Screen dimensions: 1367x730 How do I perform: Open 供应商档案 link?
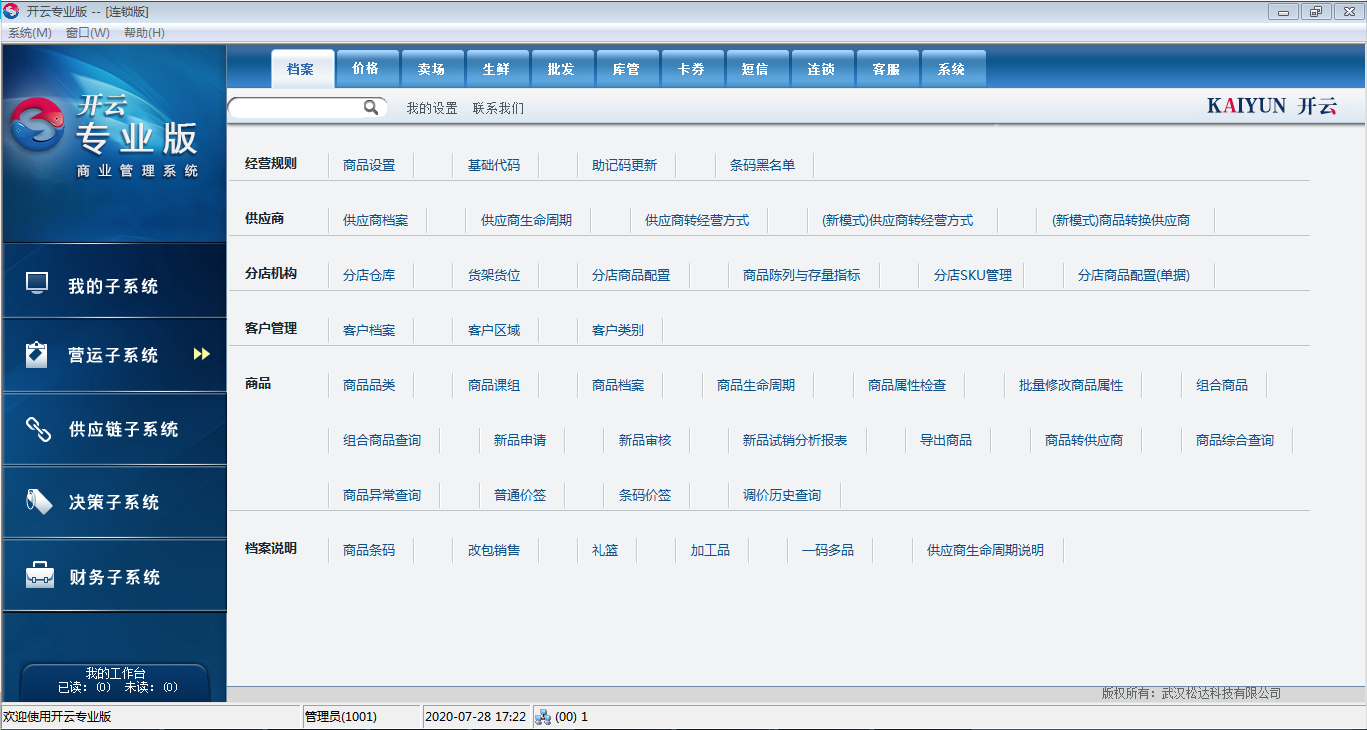click(x=376, y=220)
